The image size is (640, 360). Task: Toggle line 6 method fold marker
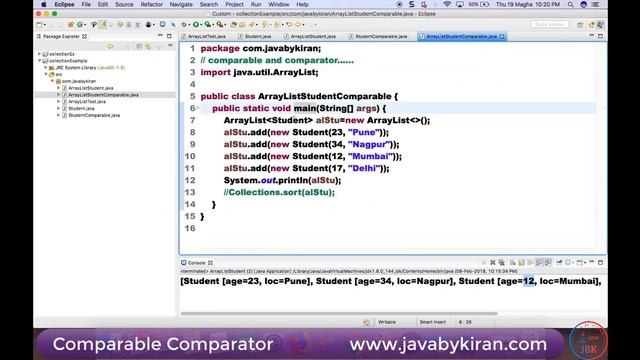click(198, 108)
